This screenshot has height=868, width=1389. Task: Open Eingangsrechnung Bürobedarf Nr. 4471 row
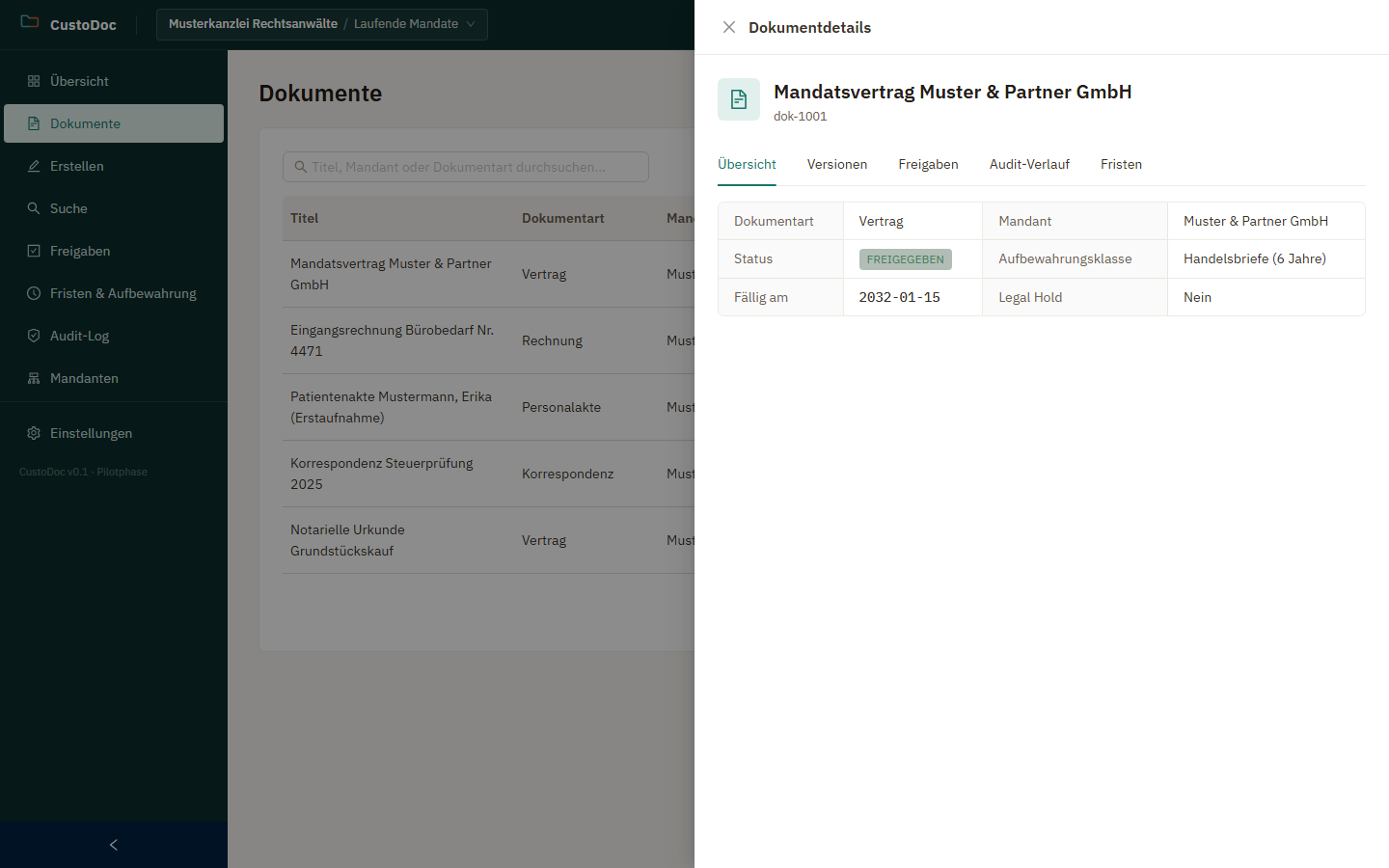[x=488, y=340]
